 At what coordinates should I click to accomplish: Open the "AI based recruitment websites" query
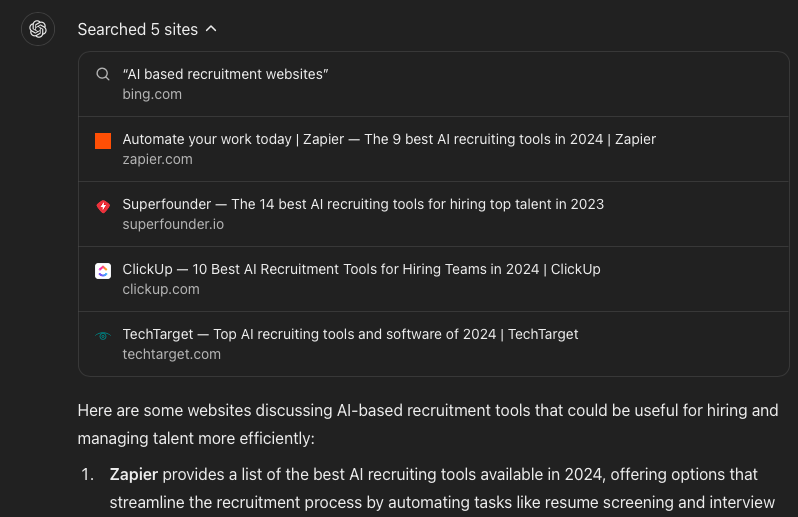(225, 74)
